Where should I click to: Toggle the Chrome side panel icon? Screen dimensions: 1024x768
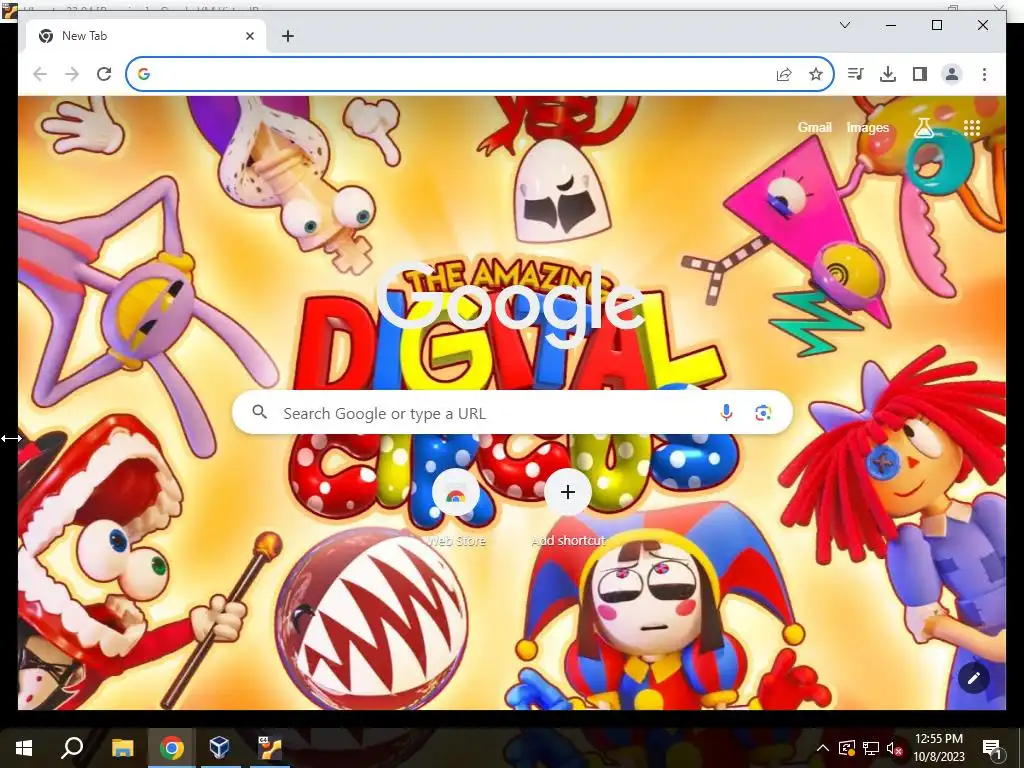point(920,74)
